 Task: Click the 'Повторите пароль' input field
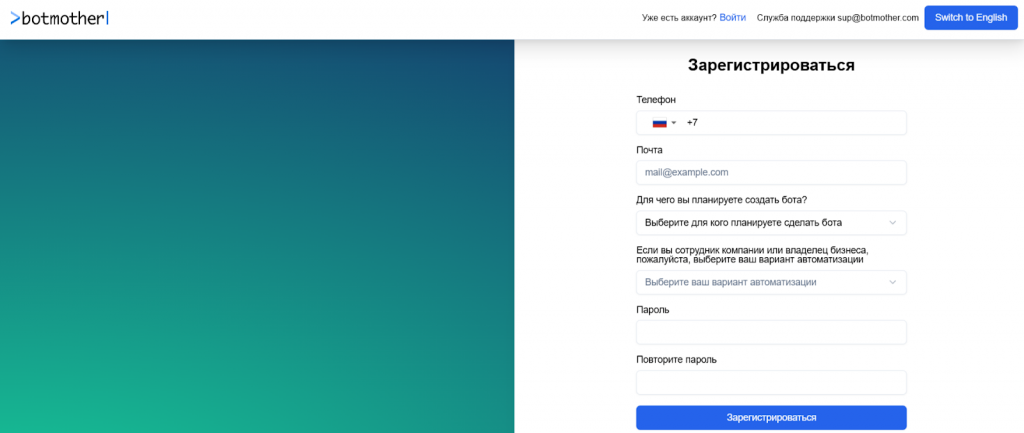(x=771, y=382)
